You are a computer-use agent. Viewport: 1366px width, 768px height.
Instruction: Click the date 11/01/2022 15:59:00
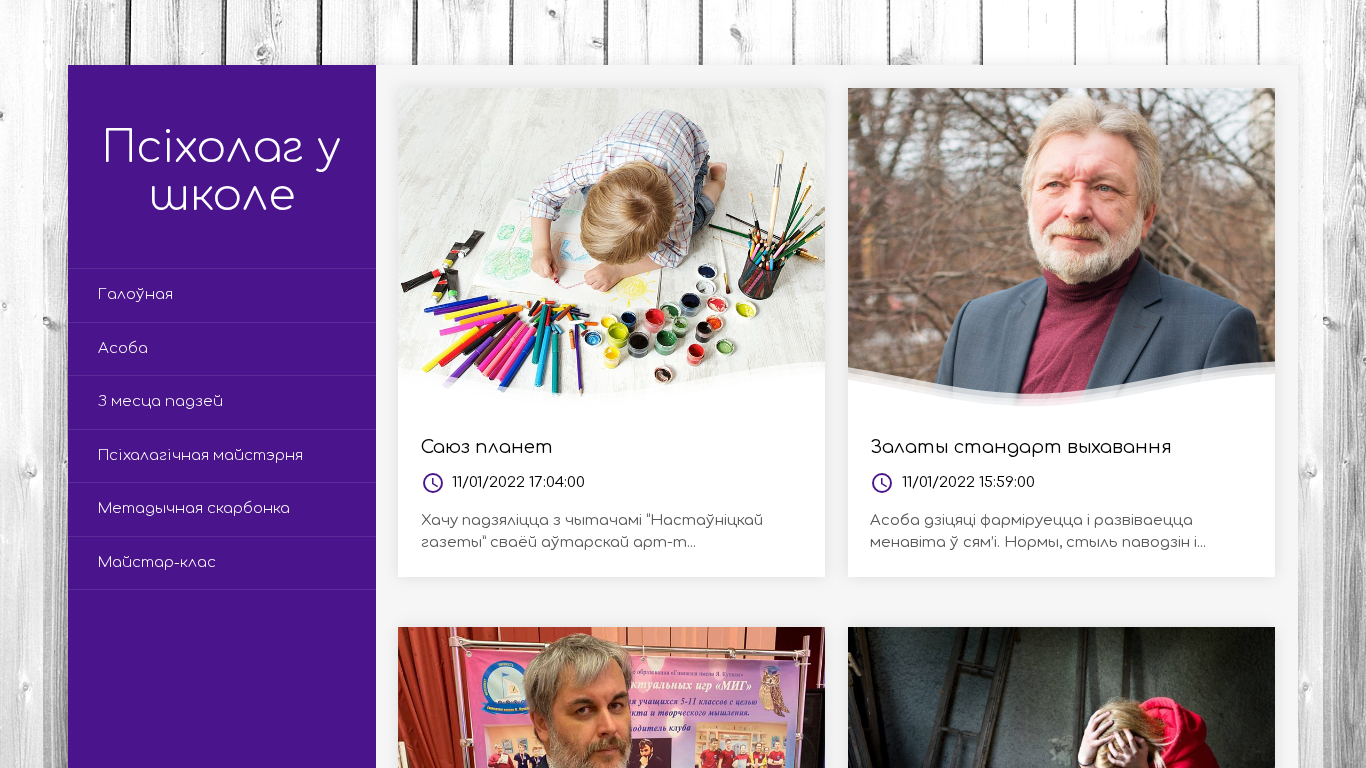point(968,482)
